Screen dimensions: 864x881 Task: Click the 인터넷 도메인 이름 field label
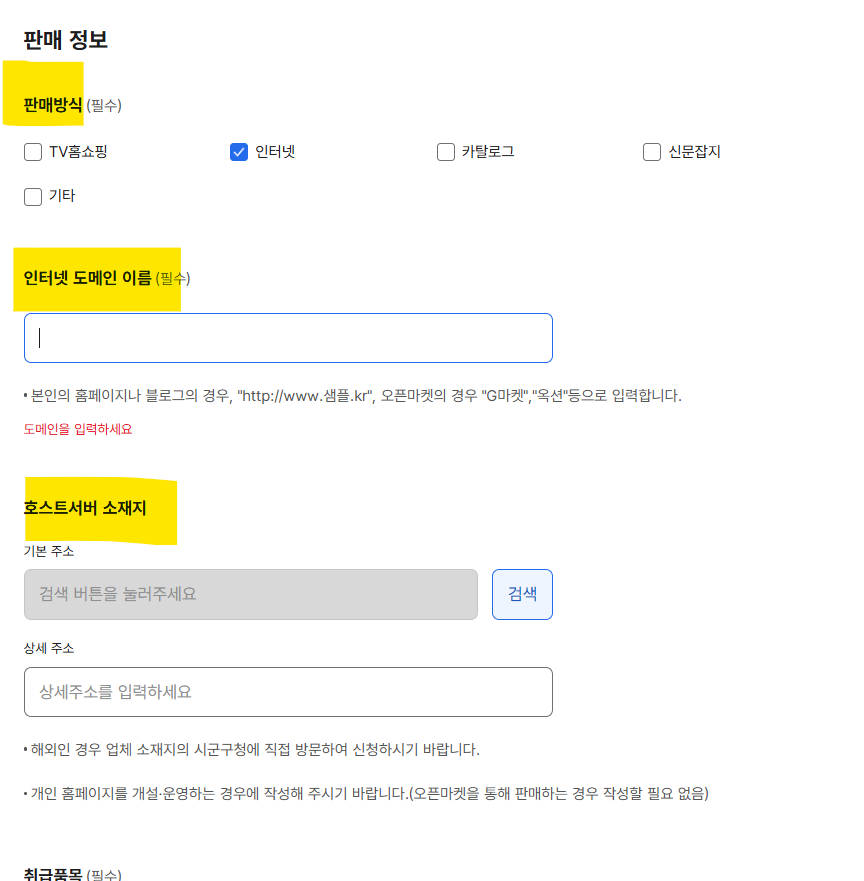click(87, 278)
